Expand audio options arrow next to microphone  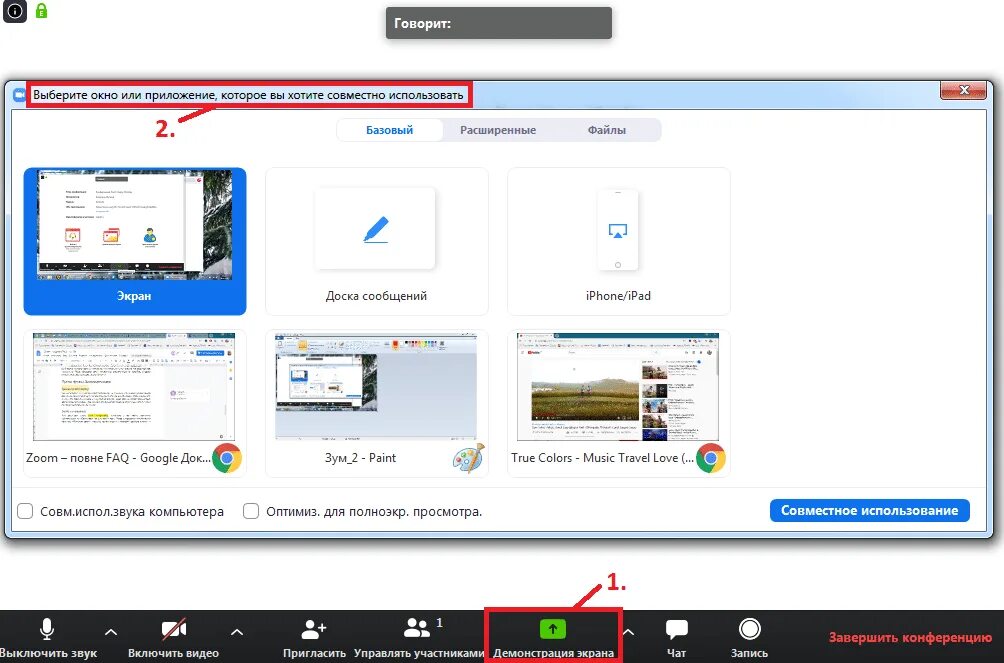point(111,632)
